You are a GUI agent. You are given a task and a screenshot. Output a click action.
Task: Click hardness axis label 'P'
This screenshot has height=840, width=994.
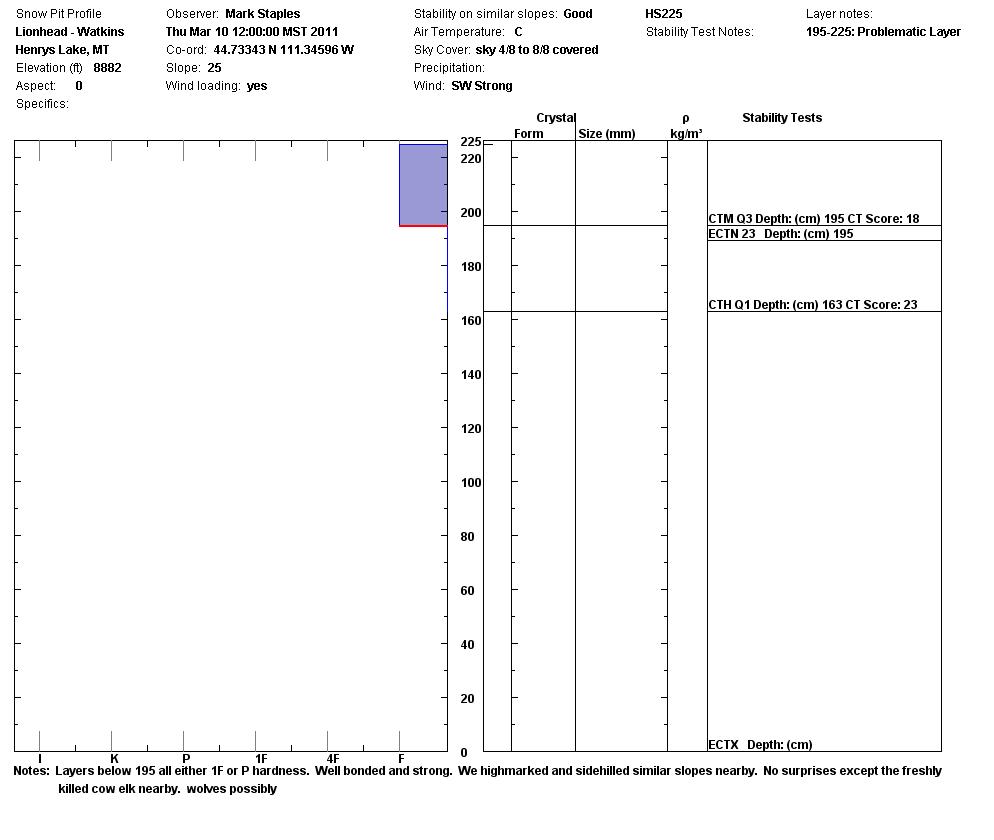(186, 759)
